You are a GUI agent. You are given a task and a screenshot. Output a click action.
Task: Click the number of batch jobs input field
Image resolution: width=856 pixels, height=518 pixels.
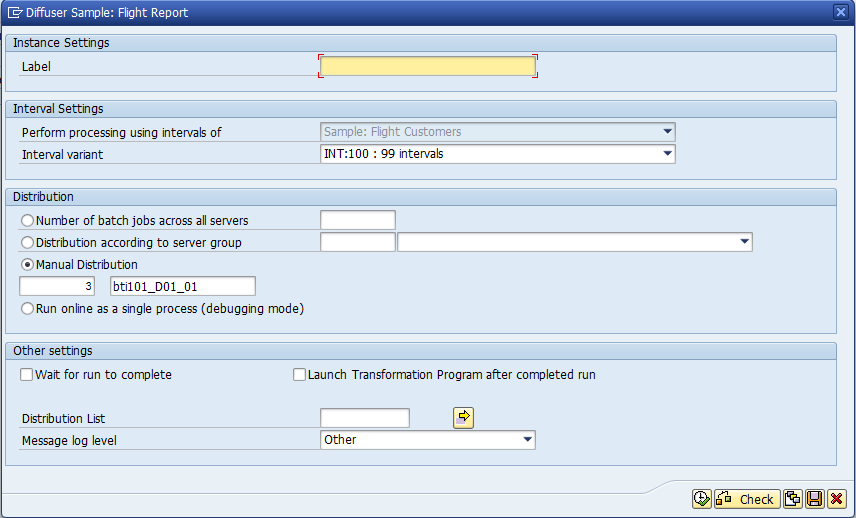[x=358, y=220]
